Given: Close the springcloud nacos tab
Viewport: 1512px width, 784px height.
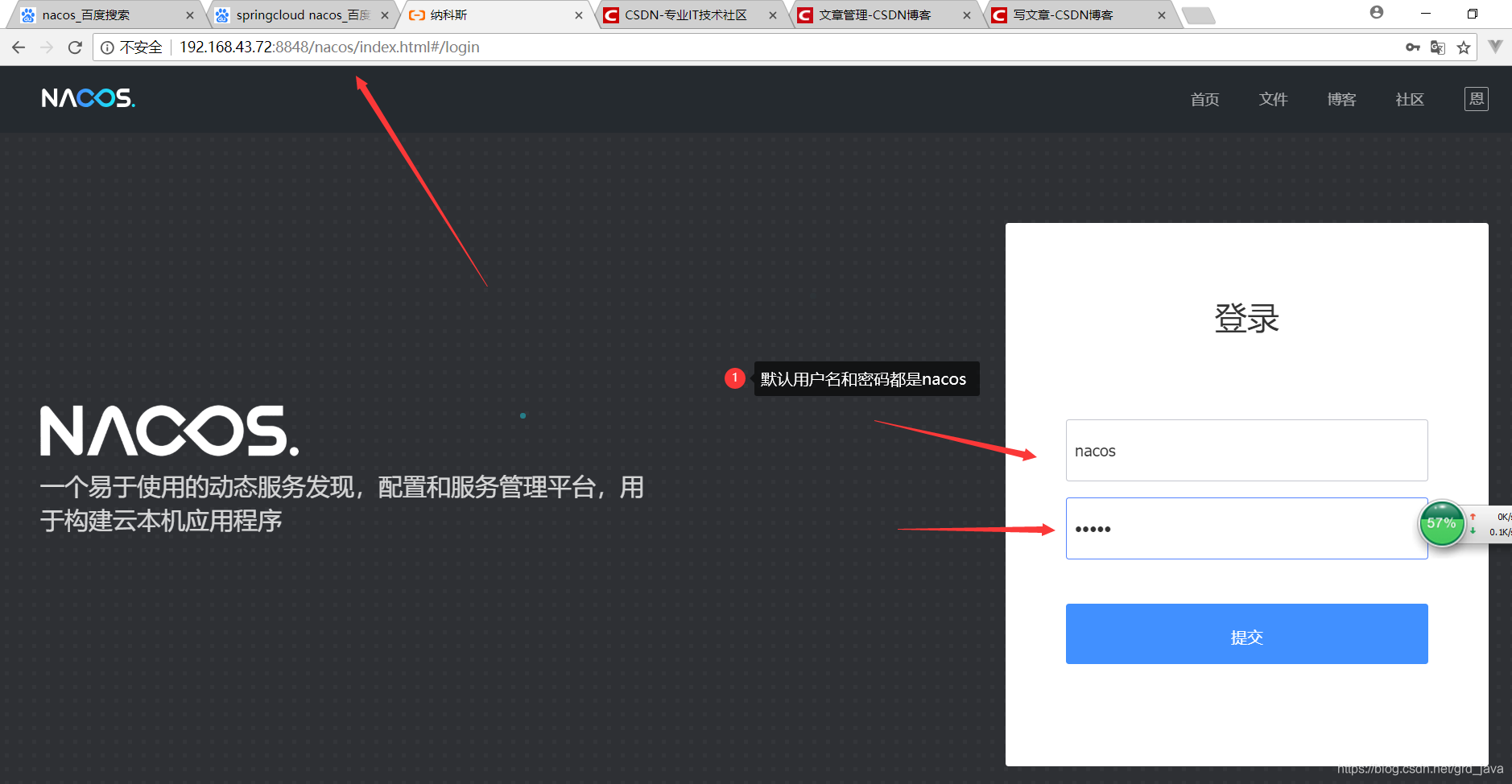Looking at the screenshot, I should 385,15.
